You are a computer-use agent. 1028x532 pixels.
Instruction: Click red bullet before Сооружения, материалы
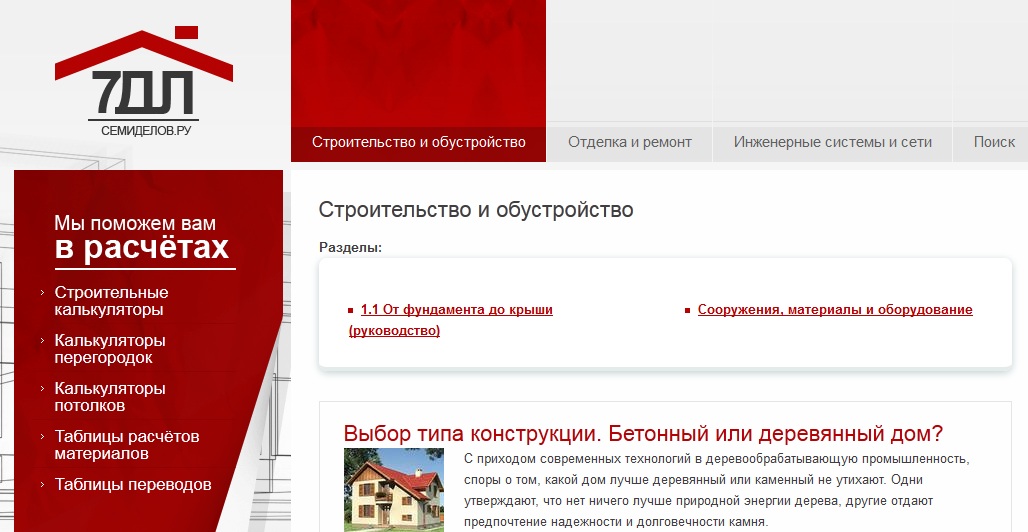coord(687,311)
